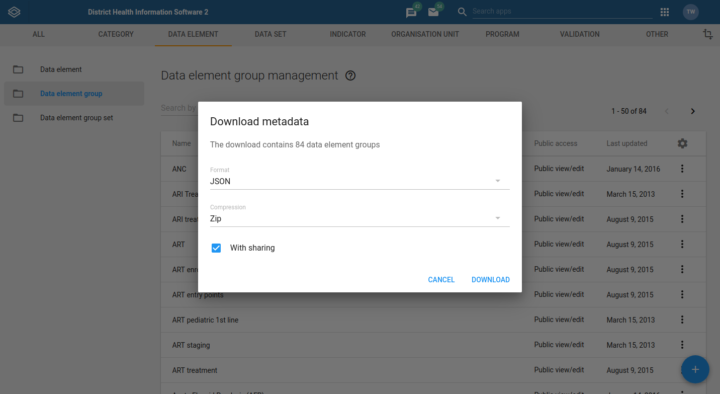Open the DHIS2 logo home icon

[x=14, y=12]
